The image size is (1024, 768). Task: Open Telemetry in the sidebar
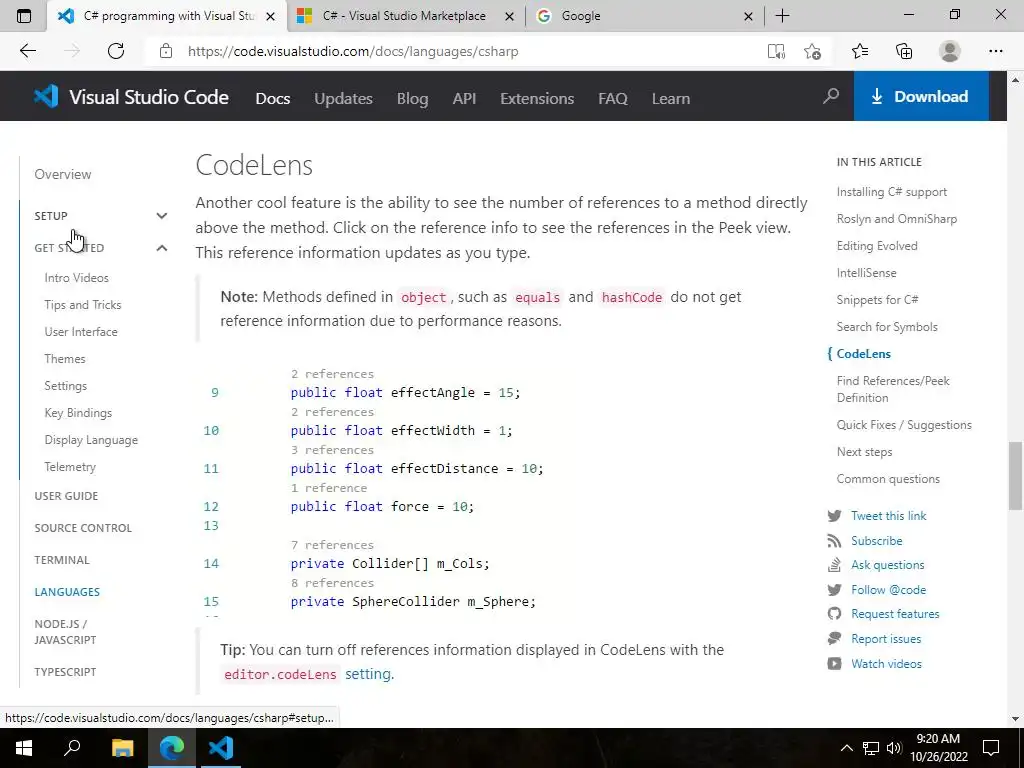(70, 467)
